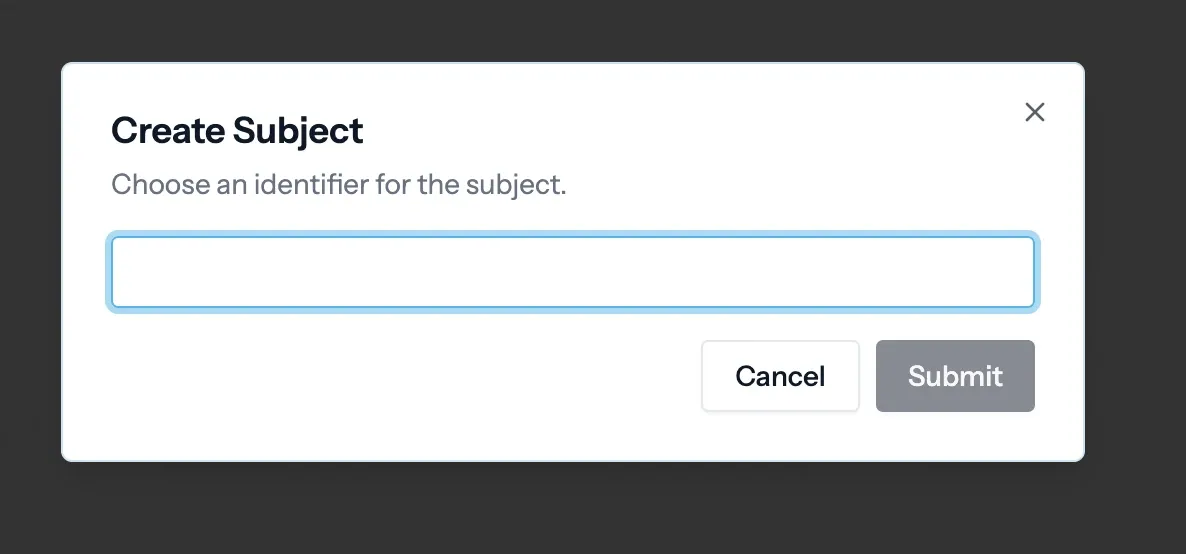The image size is (1186, 554).
Task: Close the Create Subject dialog via X icon
Action: click(x=1035, y=112)
